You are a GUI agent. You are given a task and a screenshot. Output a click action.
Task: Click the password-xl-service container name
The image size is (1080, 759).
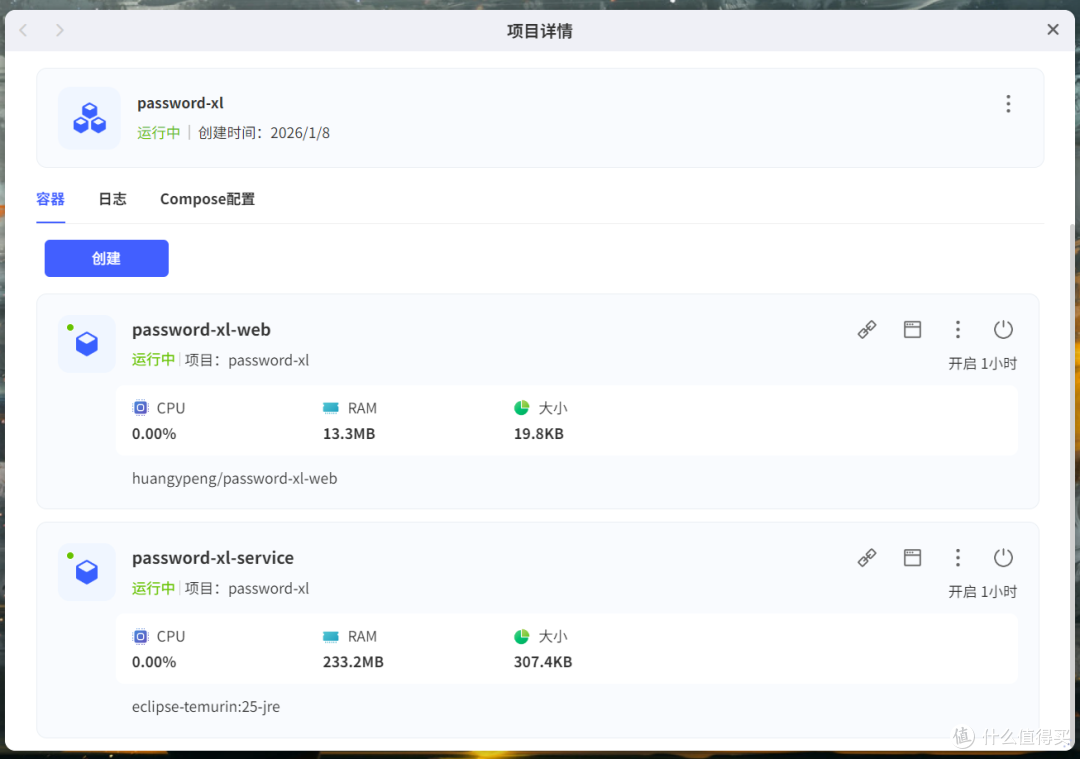click(213, 558)
